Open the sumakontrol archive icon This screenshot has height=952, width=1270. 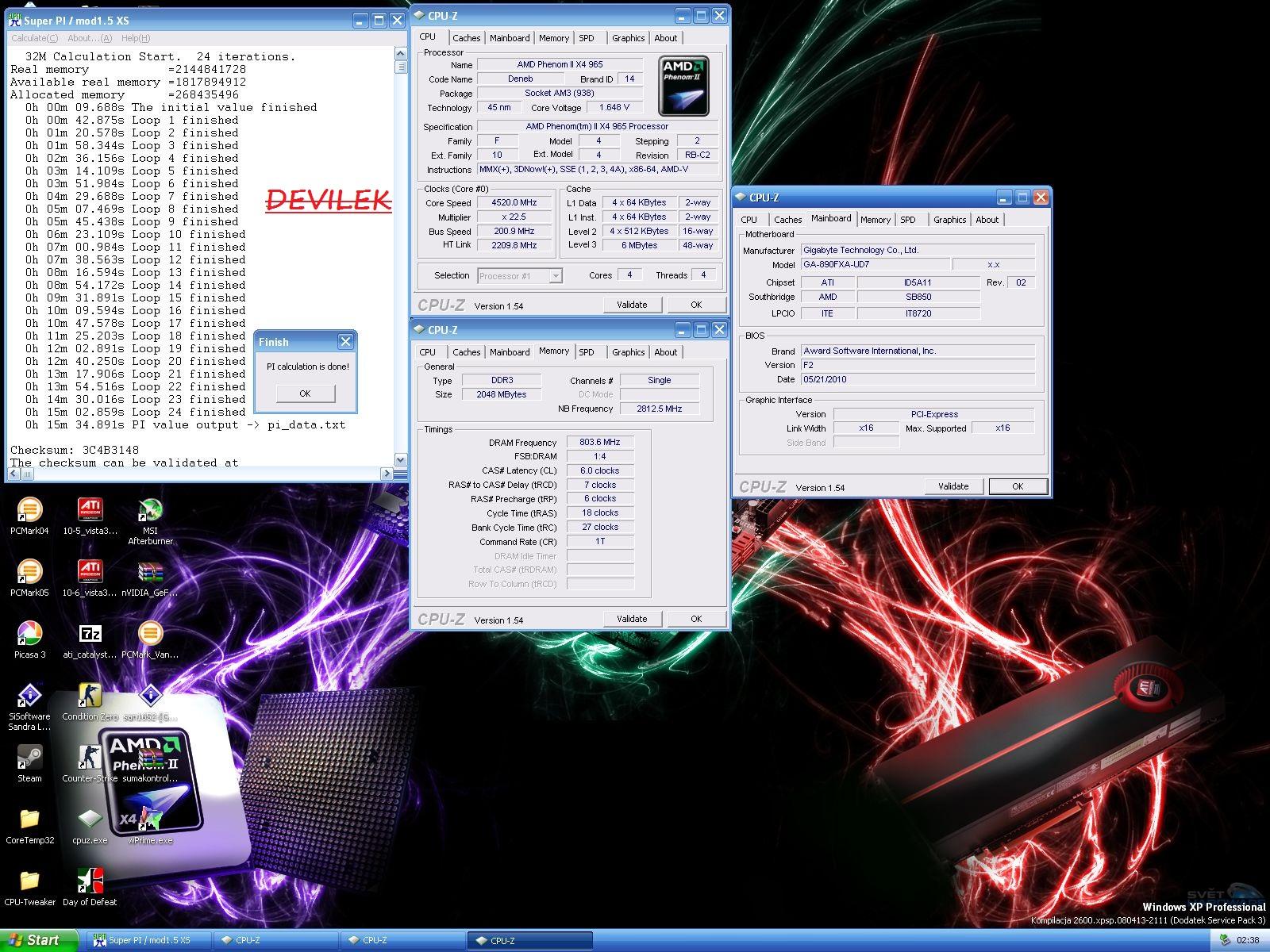click(x=150, y=764)
